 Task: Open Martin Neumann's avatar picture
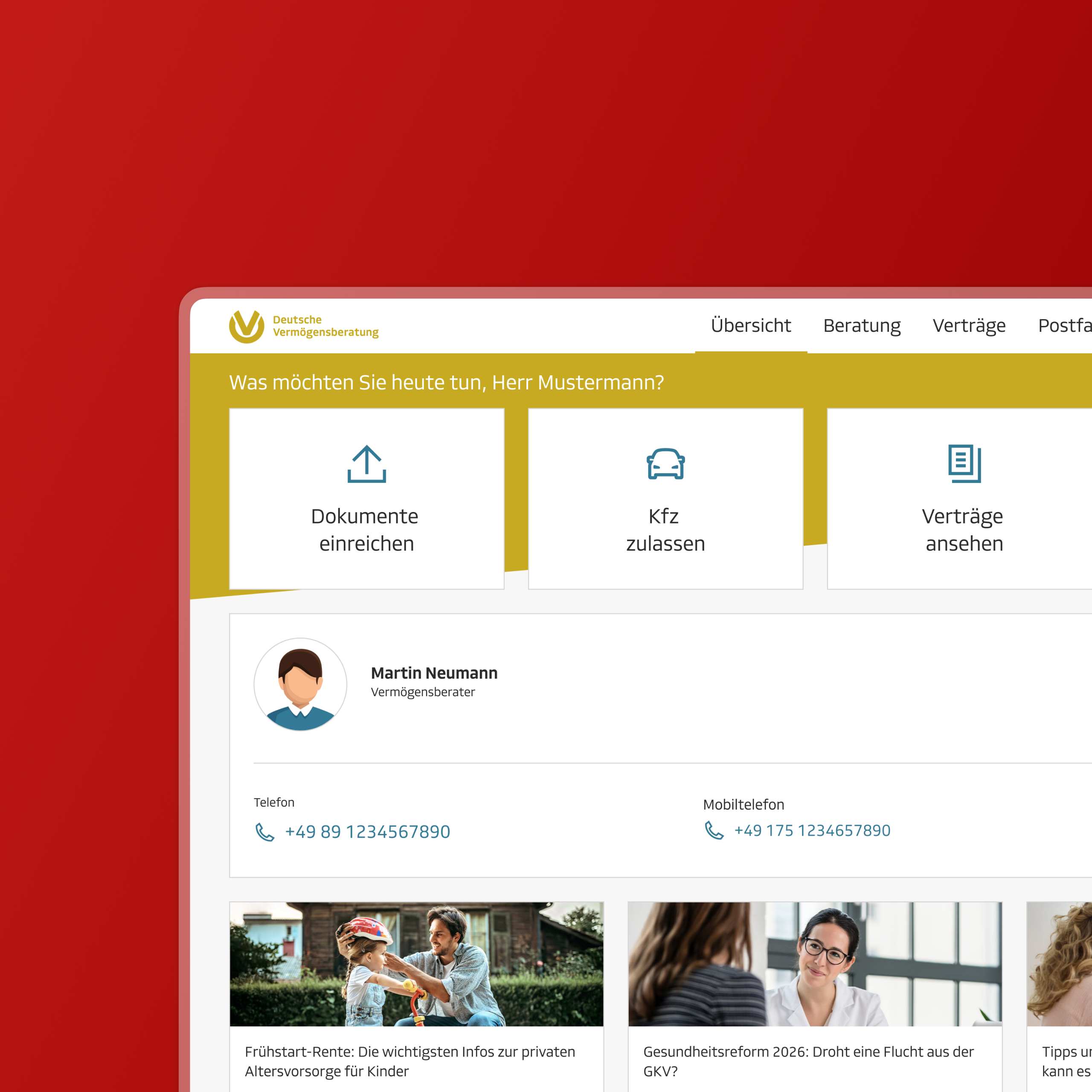tap(300, 685)
